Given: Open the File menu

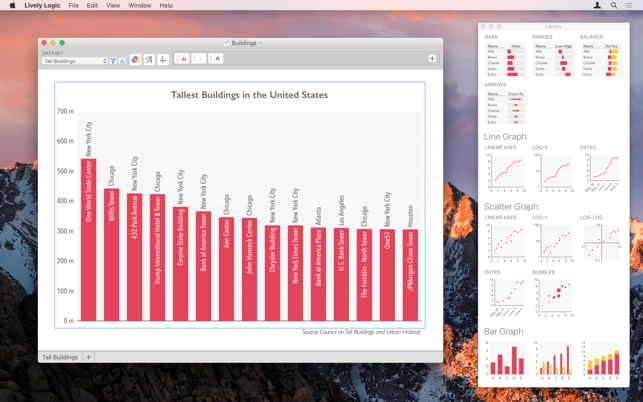Looking at the screenshot, I should 74,5.
